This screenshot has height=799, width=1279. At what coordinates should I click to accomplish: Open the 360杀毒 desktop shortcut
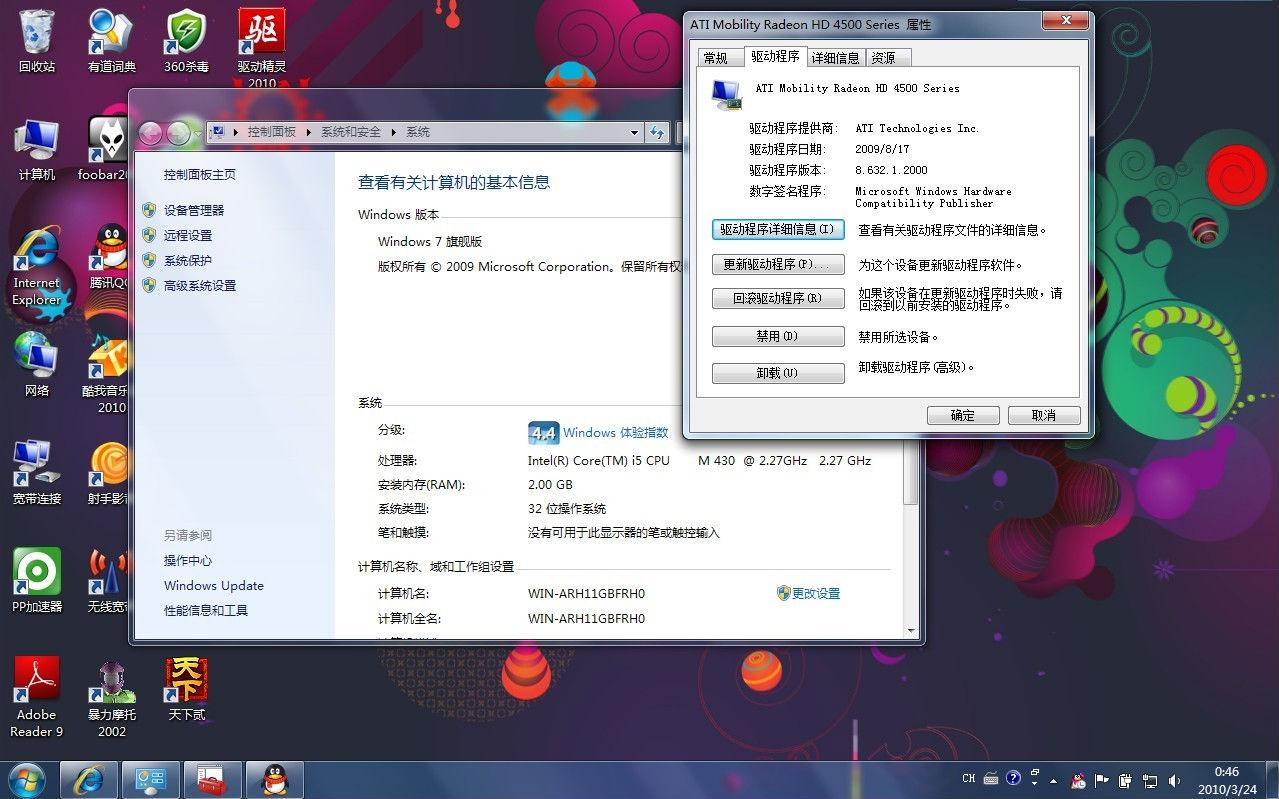pos(186,40)
